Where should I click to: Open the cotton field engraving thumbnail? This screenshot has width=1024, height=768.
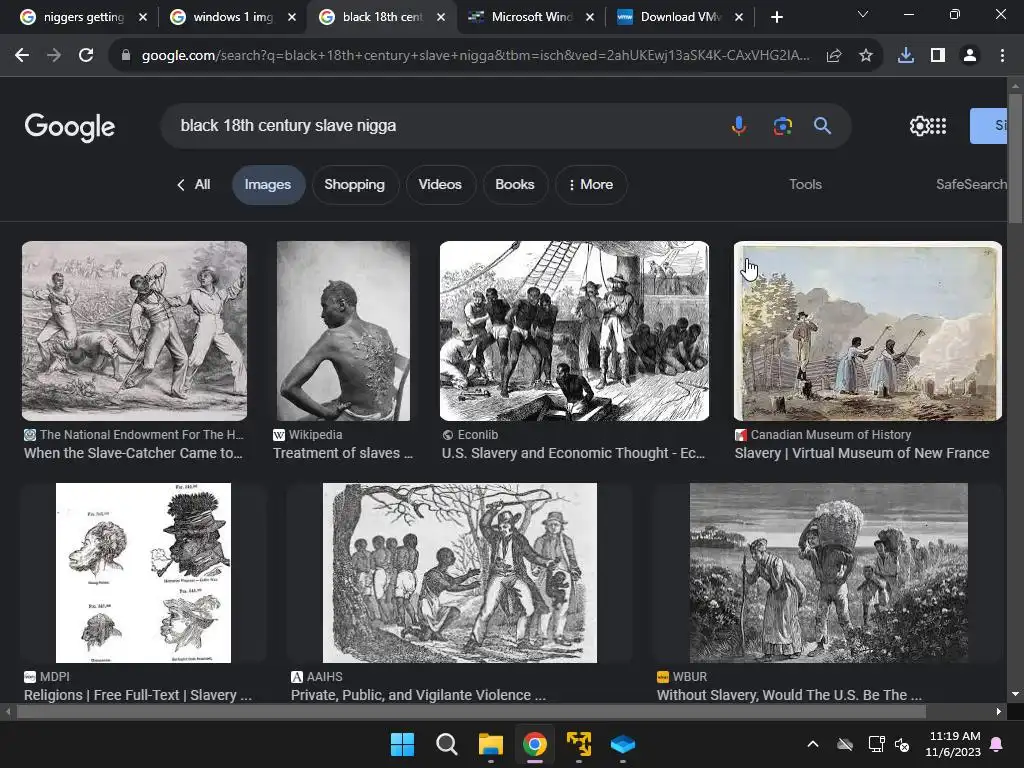point(829,573)
